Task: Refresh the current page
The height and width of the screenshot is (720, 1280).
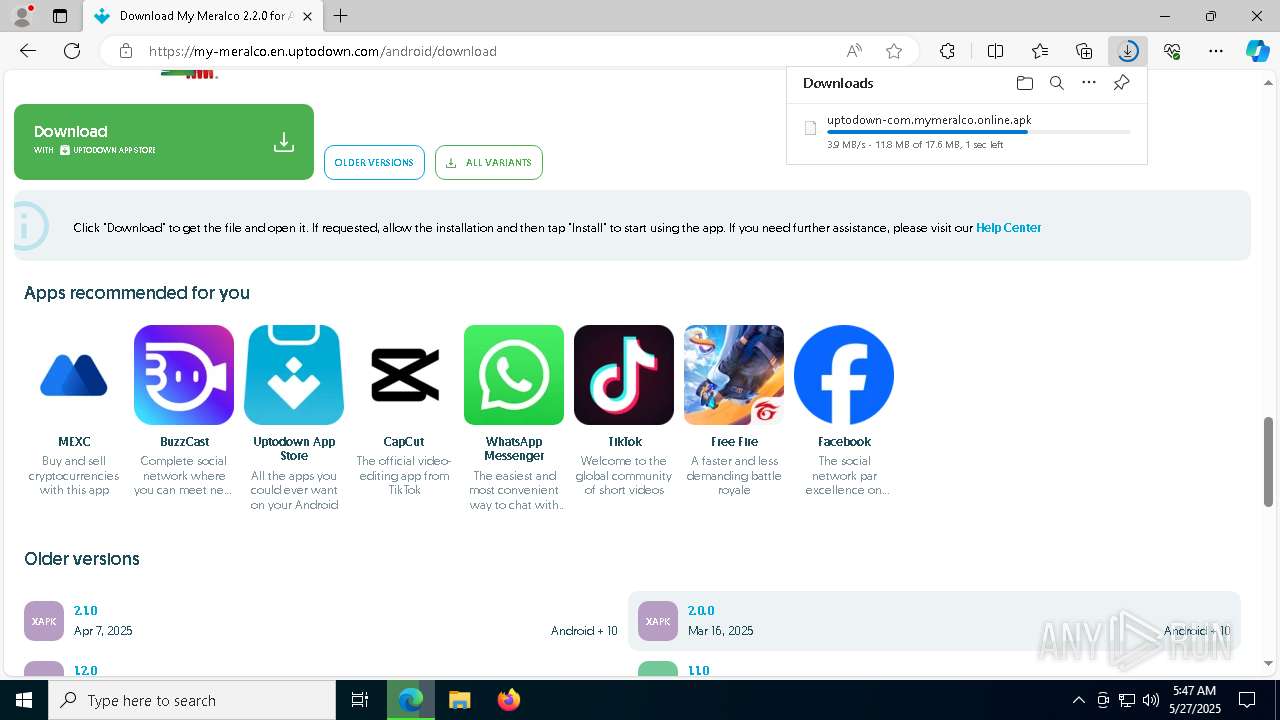Action: [x=72, y=51]
